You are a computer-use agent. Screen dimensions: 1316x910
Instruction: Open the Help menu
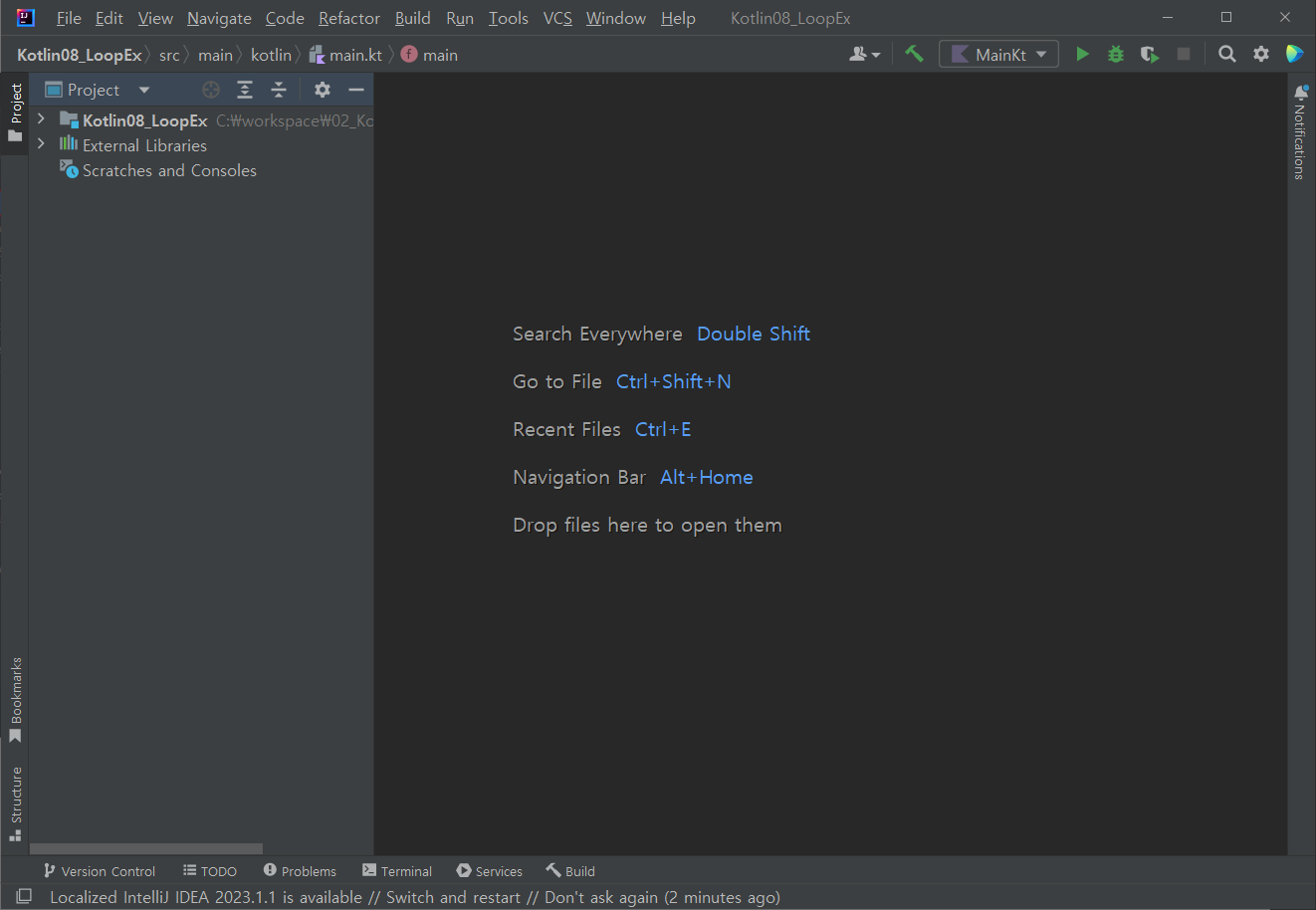(678, 18)
